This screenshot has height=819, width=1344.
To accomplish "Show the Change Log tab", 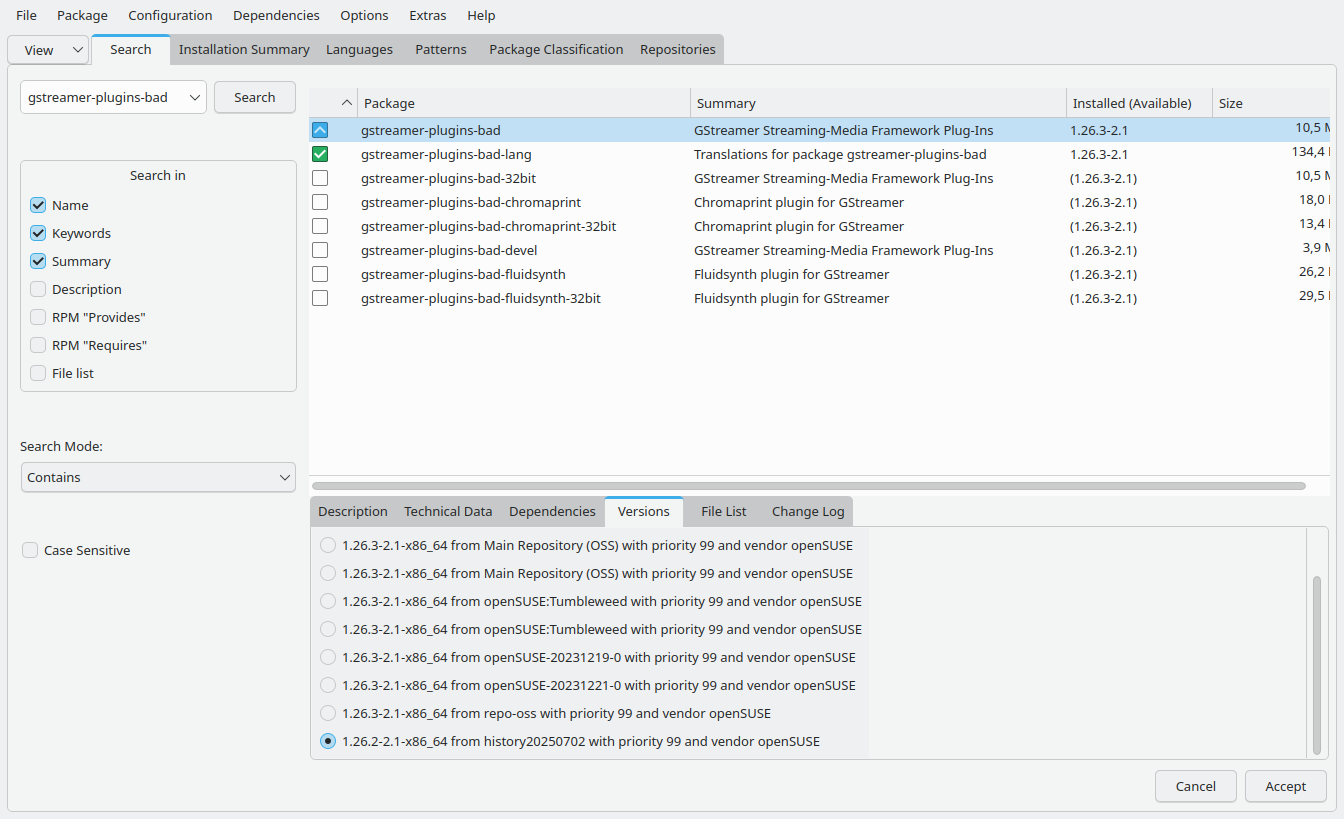I will pos(808,511).
